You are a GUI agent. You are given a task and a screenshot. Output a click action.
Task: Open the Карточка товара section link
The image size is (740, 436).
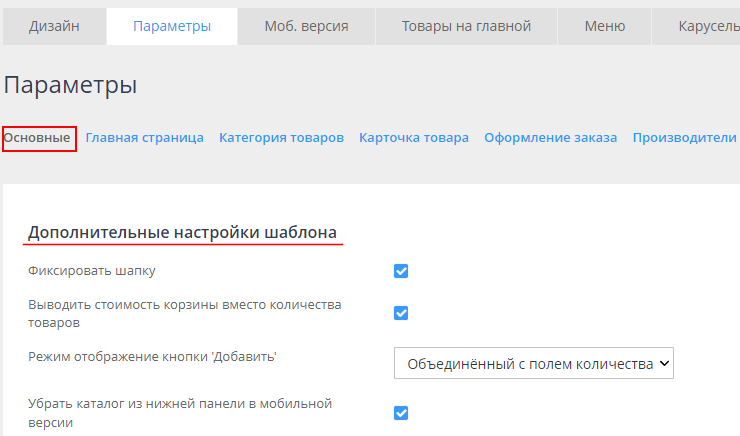pyautogui.click(x=414, y=138)
